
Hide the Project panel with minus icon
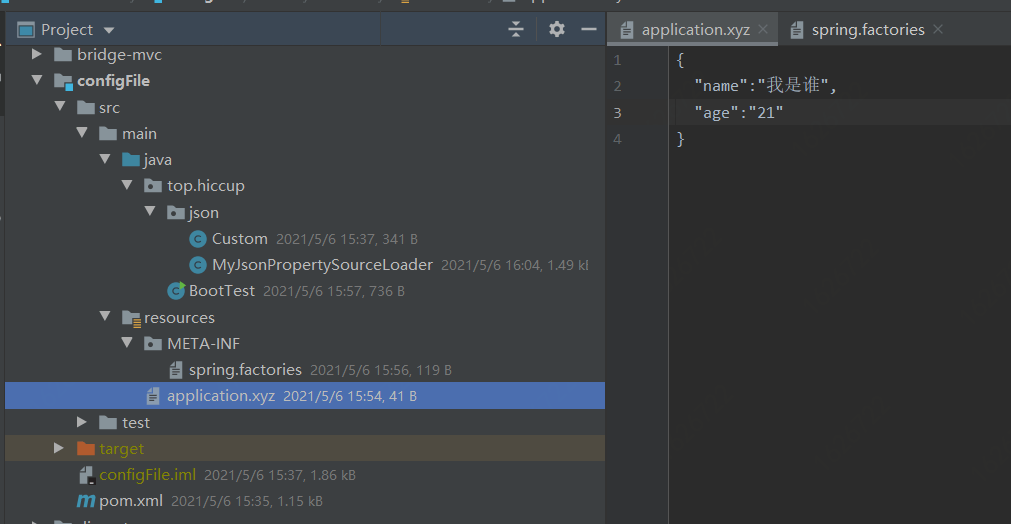click(x=589, y=29)
